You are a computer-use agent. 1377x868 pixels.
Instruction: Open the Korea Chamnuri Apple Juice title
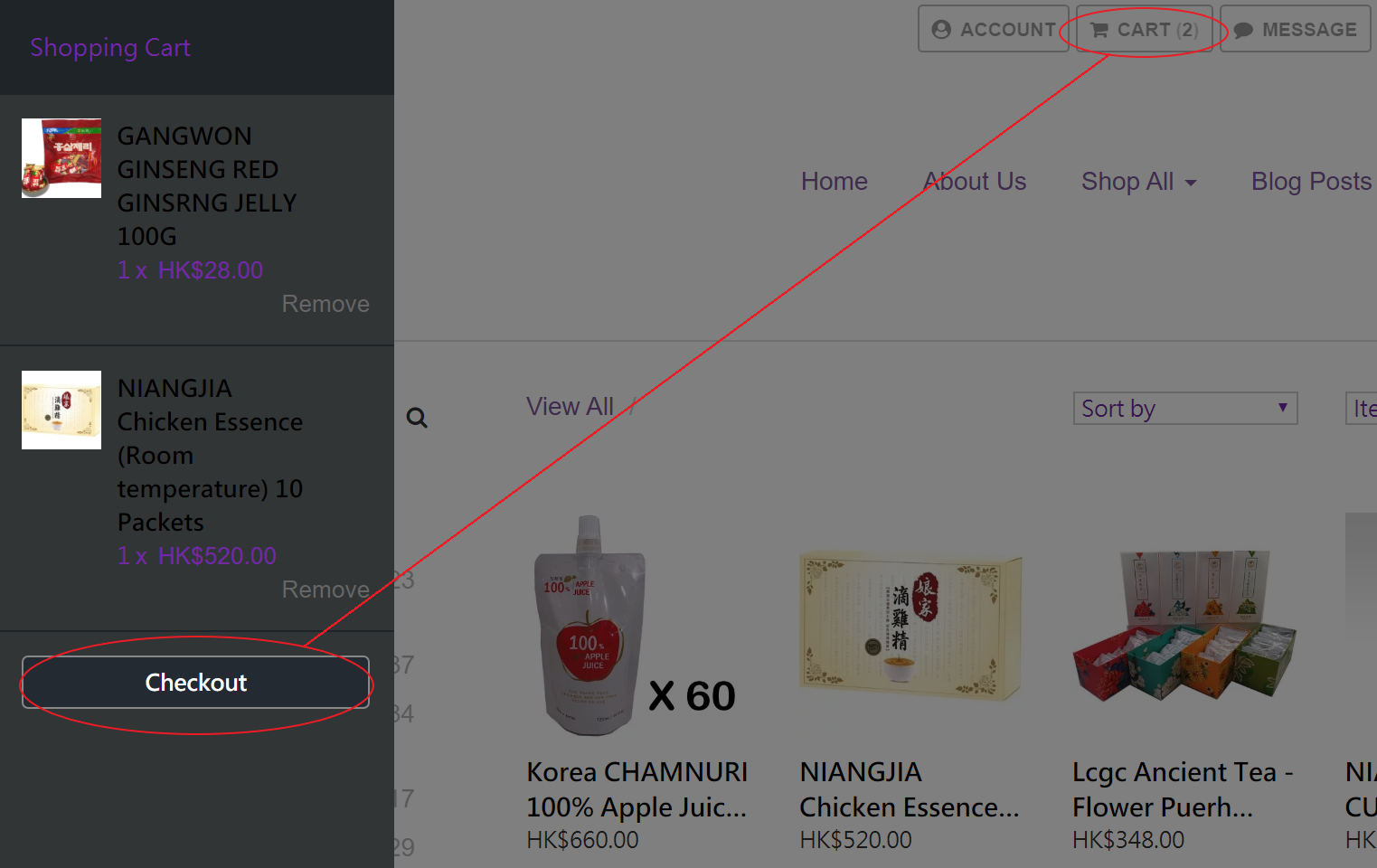[x=637, y=789]
